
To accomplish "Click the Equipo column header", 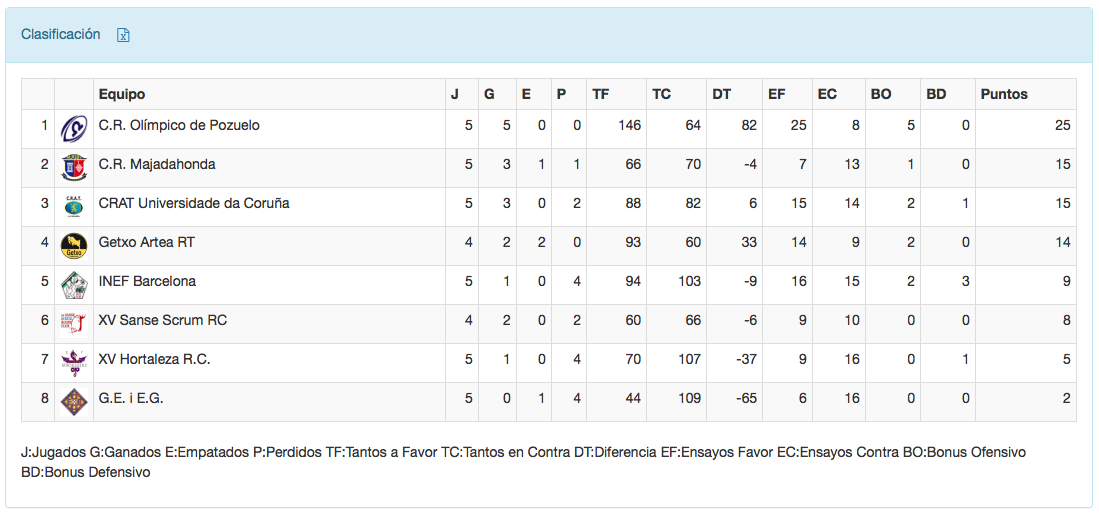I will tap(122, 94).
